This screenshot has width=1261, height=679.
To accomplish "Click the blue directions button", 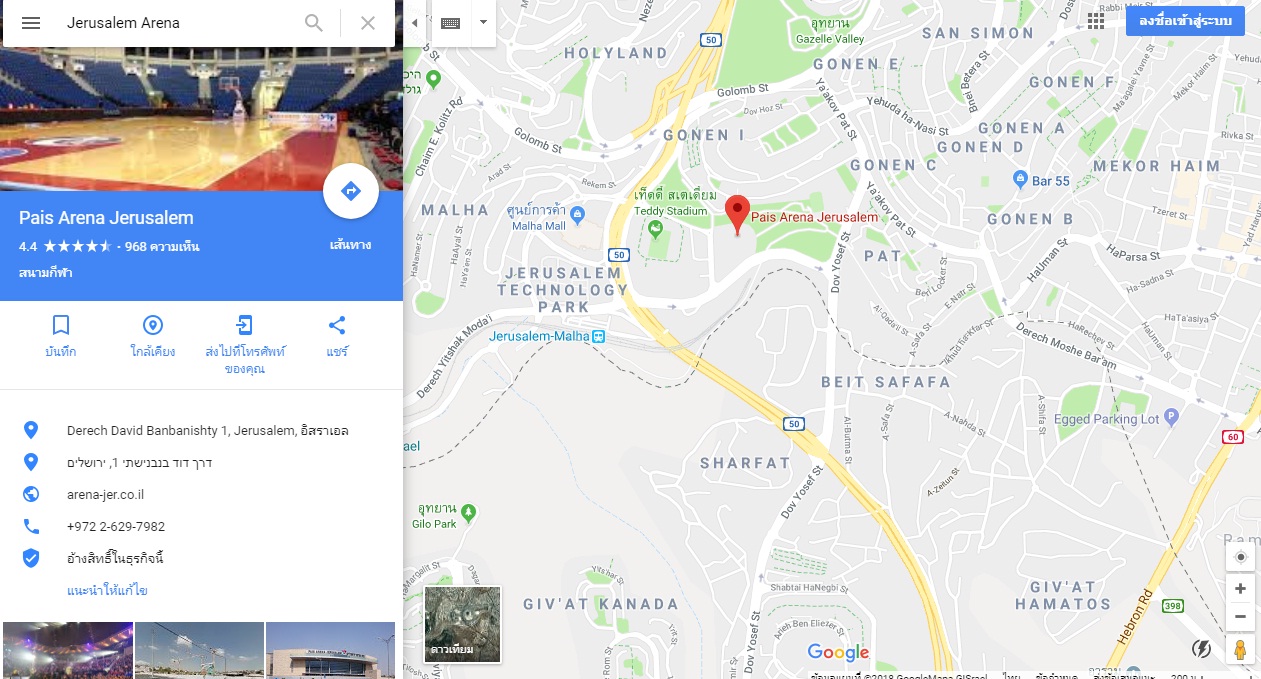I will click(x=351, y=191).
